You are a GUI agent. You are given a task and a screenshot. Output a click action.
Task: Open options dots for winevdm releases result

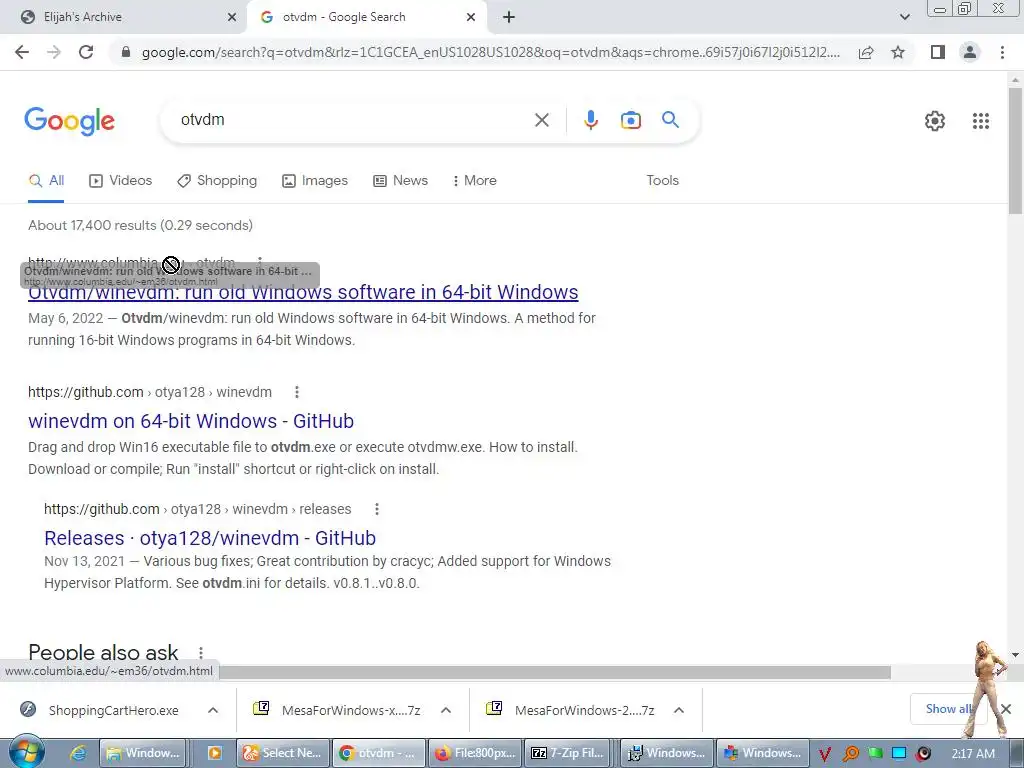(377, 509)
